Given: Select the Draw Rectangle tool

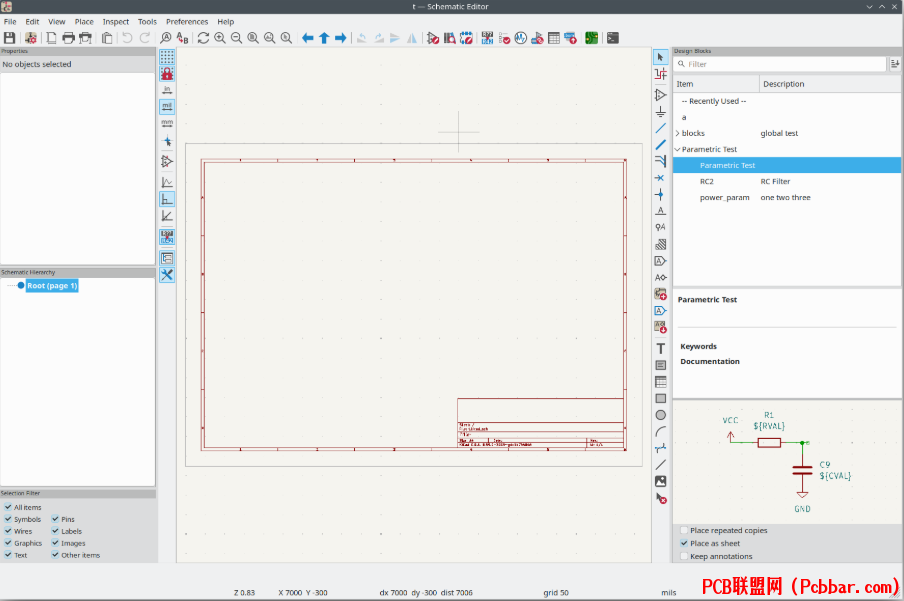Looking at the screenshot, I should tap(661, 398).
